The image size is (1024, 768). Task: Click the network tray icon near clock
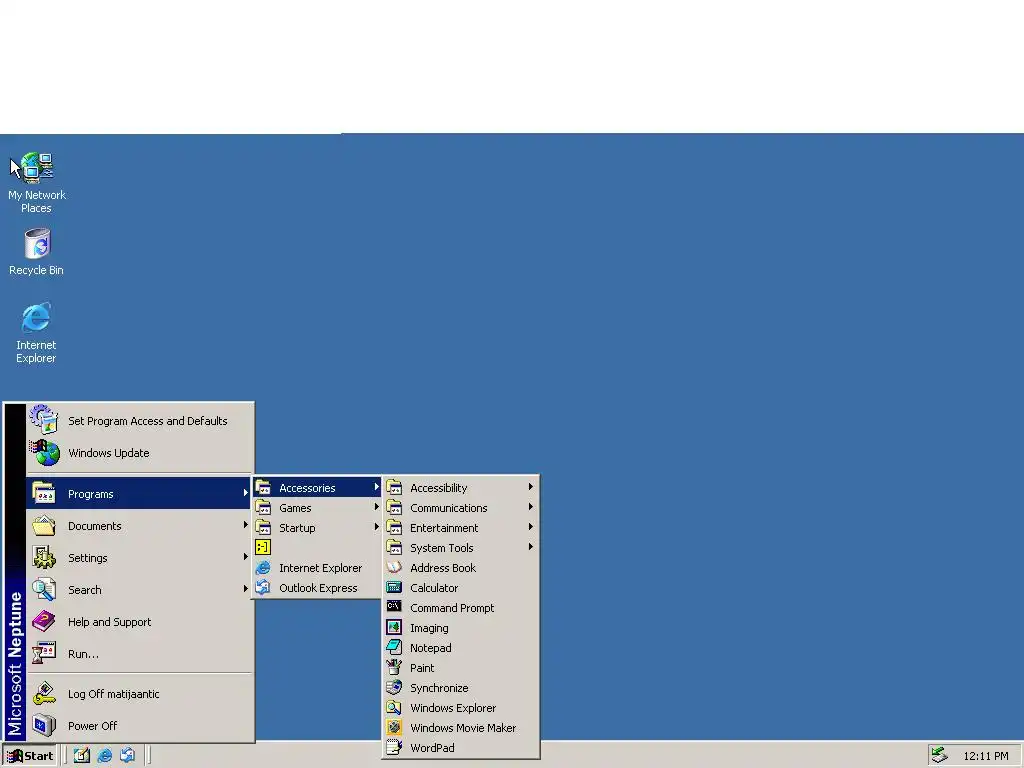point(939,755)
